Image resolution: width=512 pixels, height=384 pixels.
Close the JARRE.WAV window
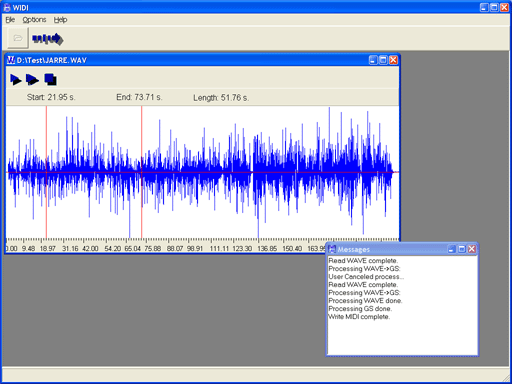tap(393, 60)
